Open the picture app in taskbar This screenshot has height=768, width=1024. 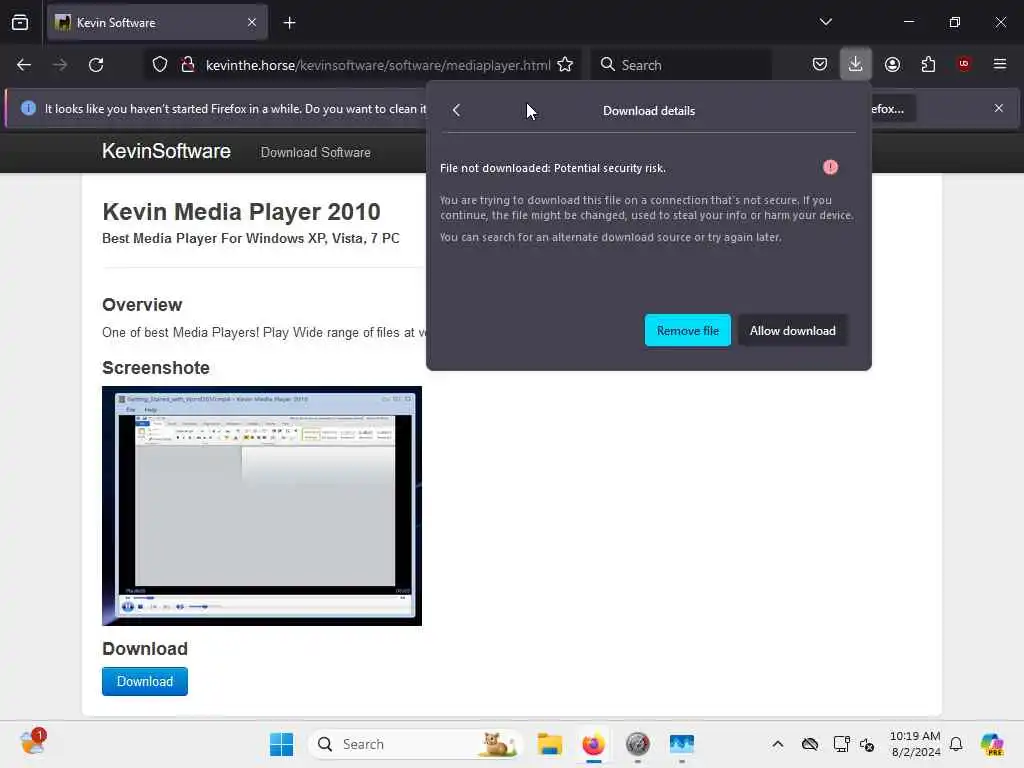tap(682, 744)
